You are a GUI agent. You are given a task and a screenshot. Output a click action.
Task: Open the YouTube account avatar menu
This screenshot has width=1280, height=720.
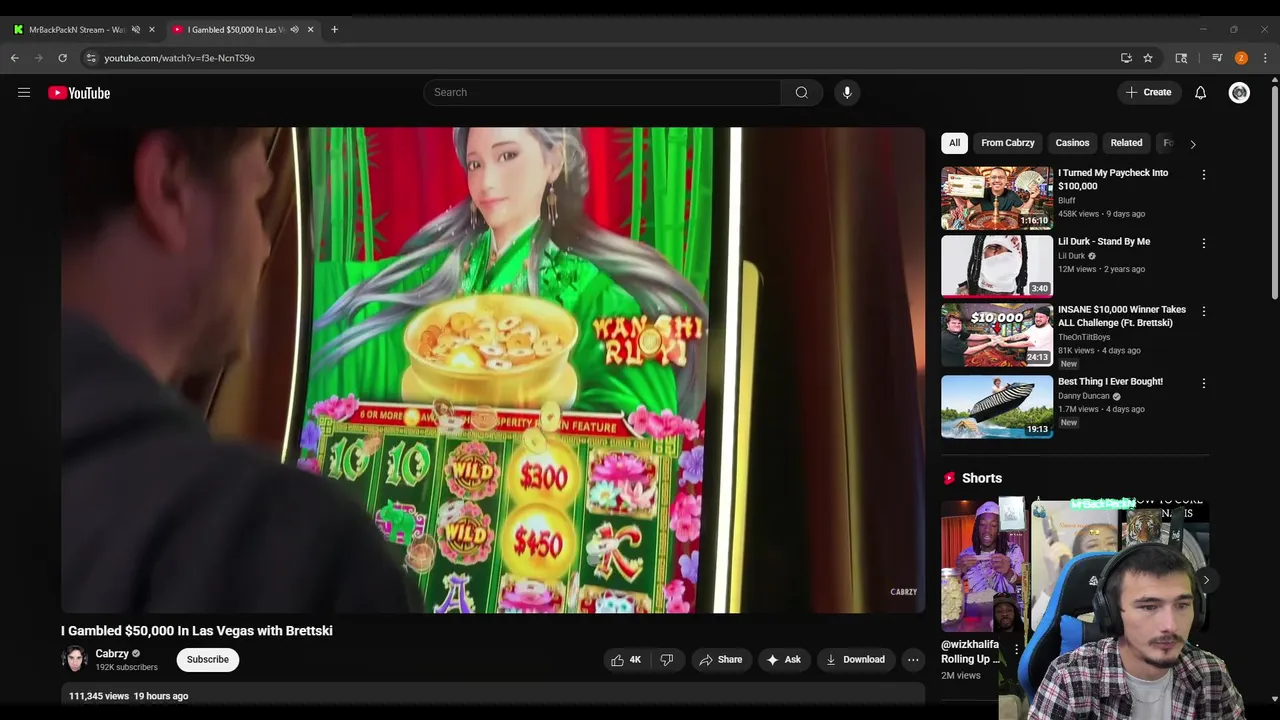[x=1239, y=92]
